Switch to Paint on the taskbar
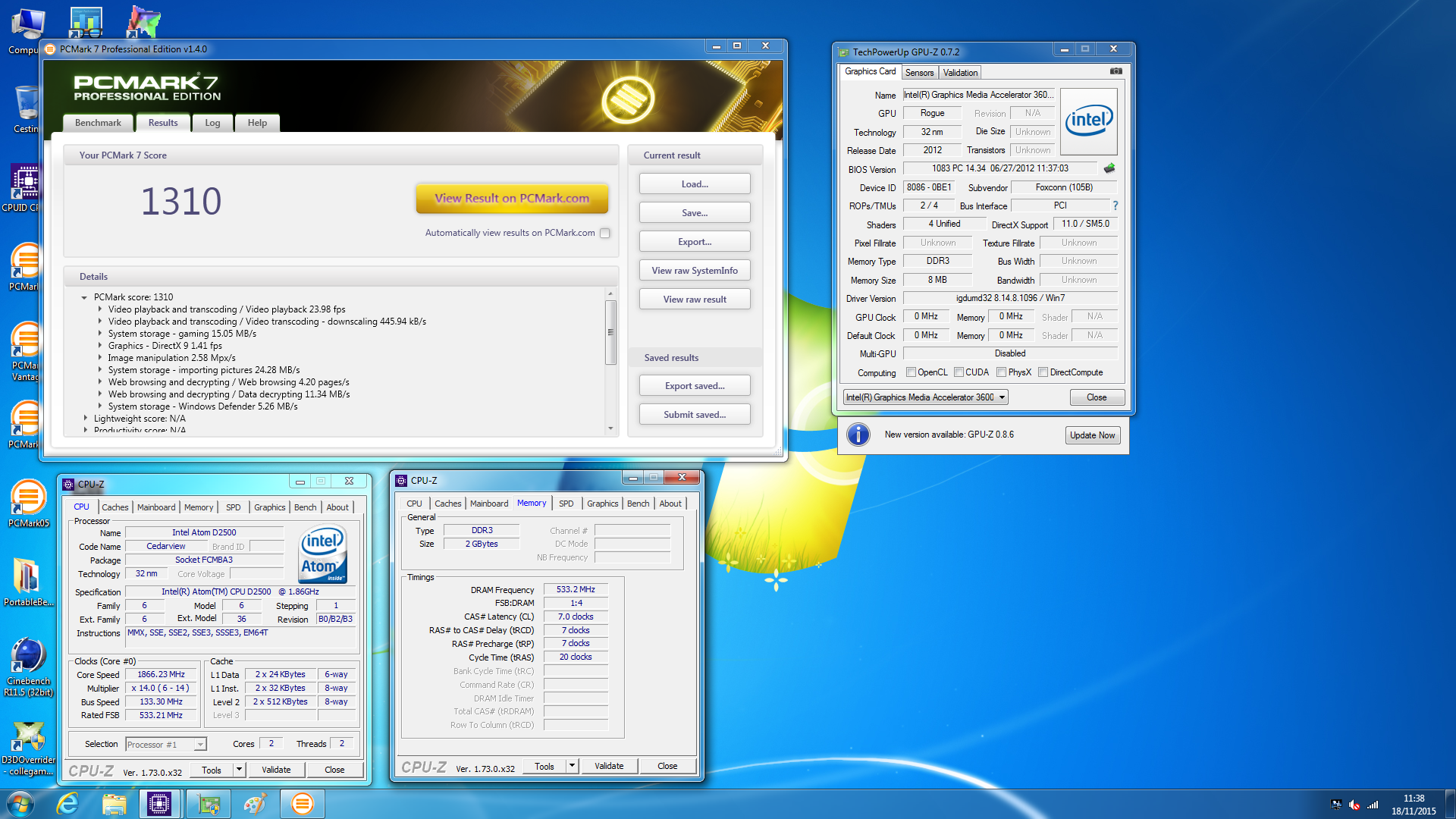The height and width of the screenshot is (819, 1456). [x=255, y=804]
